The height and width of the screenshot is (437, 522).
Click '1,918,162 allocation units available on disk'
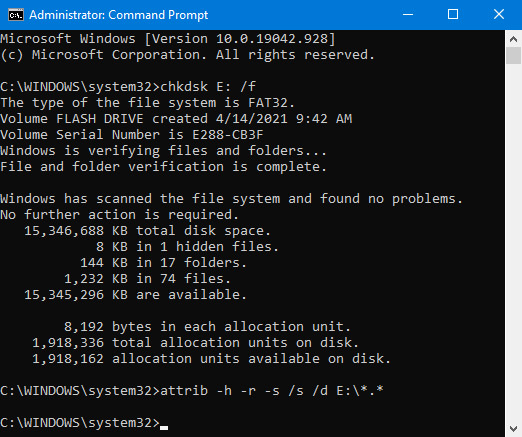pyautogui.click(x=211, y=359)
